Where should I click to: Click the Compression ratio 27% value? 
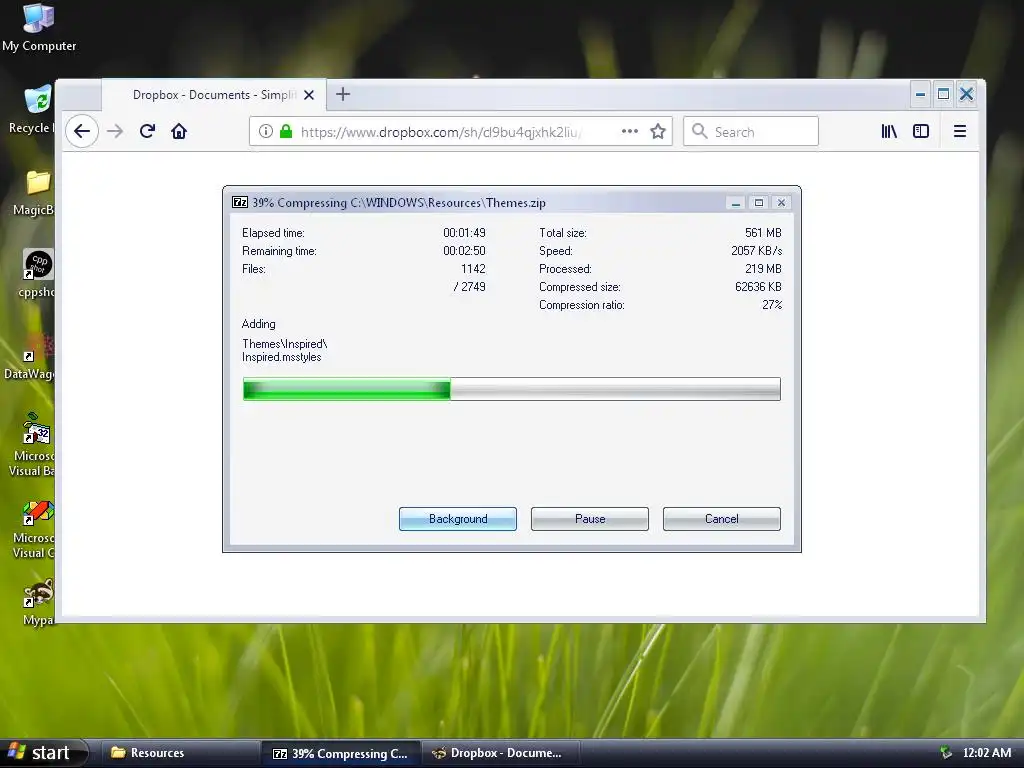(772, 305)
